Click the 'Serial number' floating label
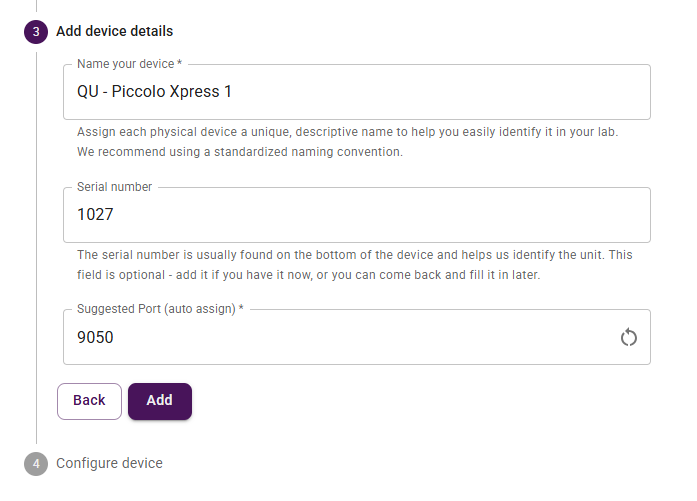The width and height of the screenshot is (697, 501). 116,187
